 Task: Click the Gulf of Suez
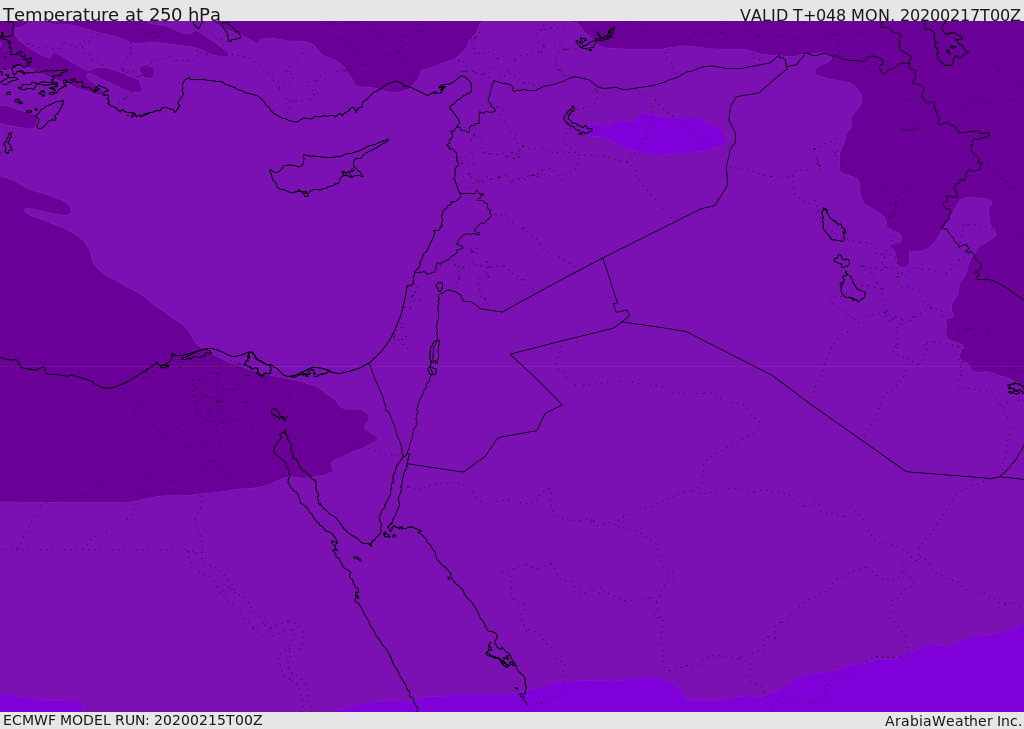(305, 490)
